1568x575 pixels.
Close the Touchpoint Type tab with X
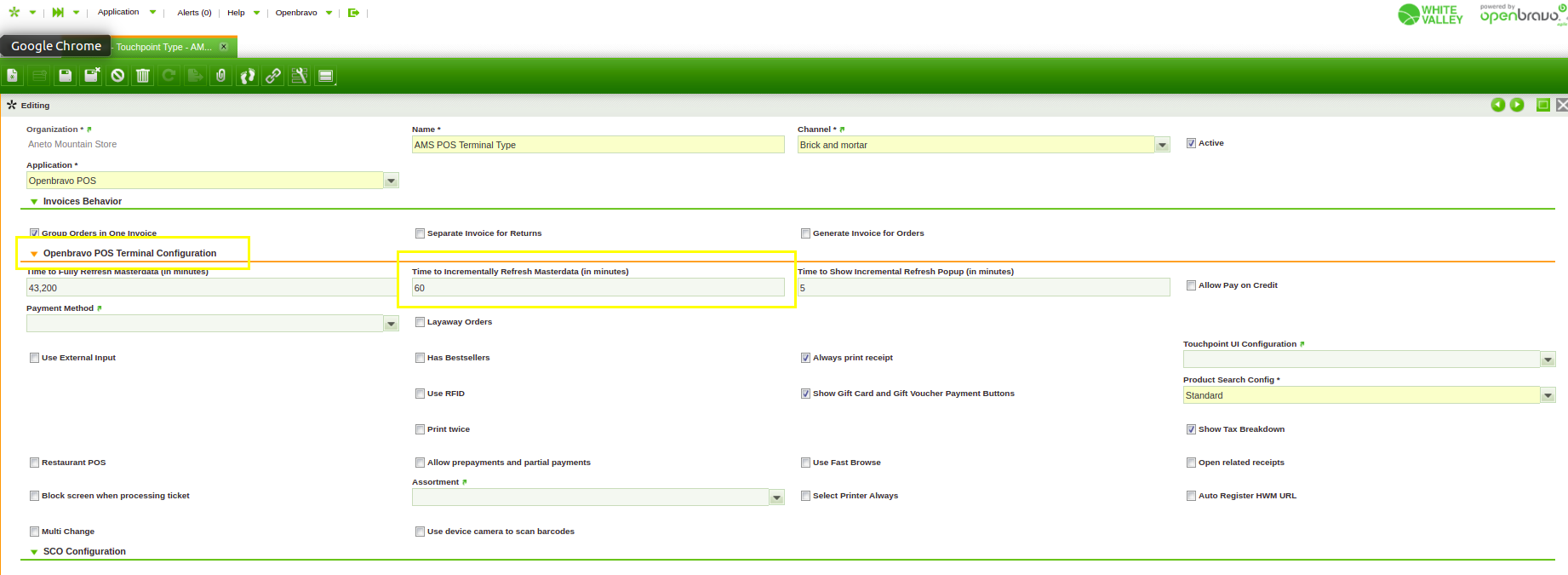pos(224,47)
